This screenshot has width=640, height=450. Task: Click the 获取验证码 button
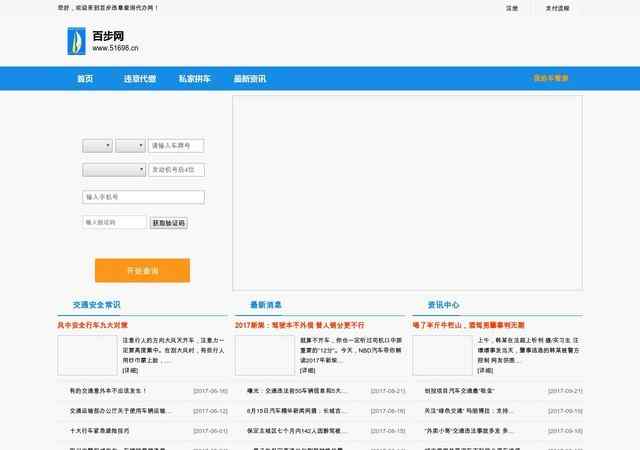[x=169, y=223]
